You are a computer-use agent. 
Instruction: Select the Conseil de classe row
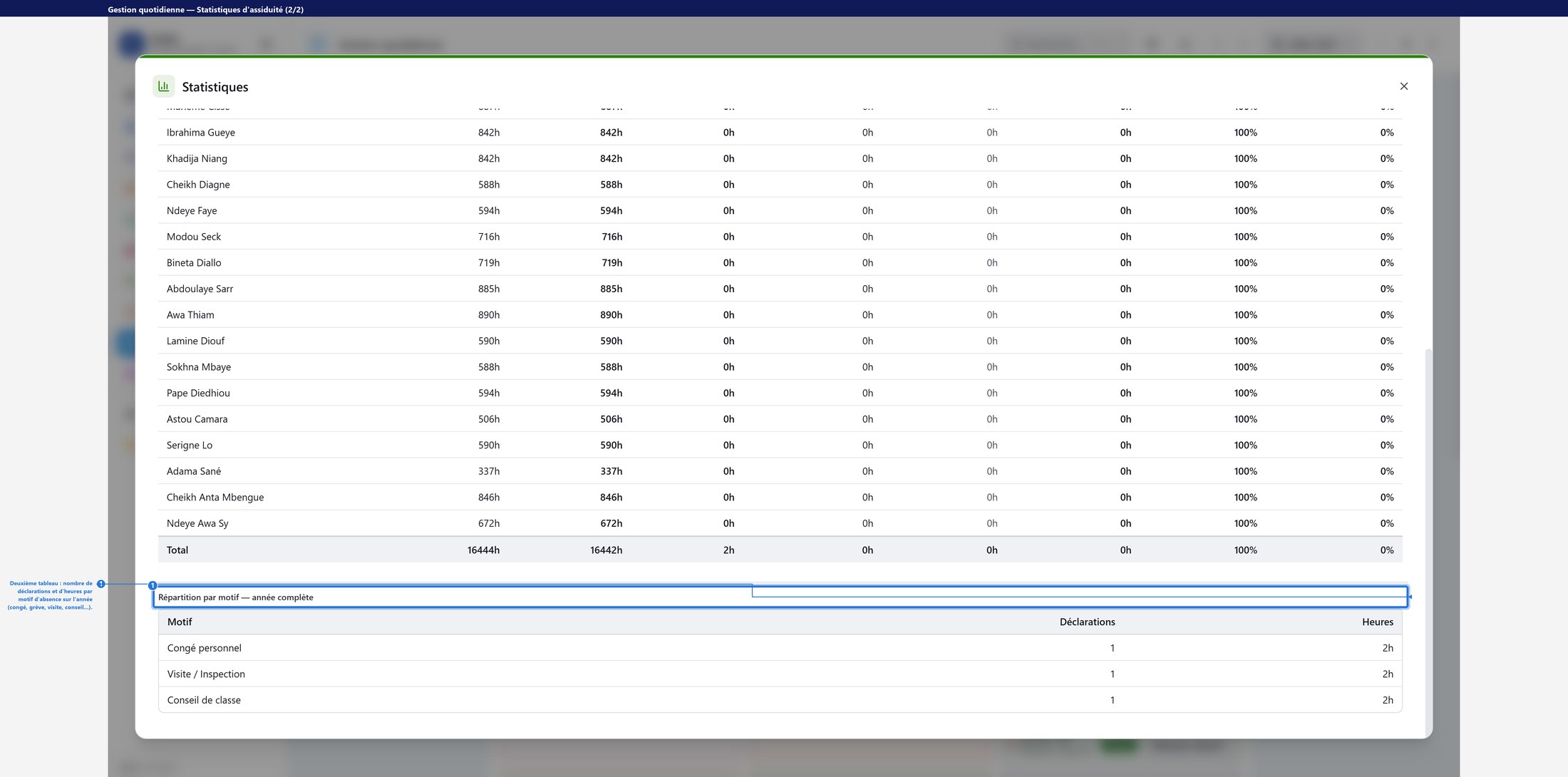click(780, 700)
